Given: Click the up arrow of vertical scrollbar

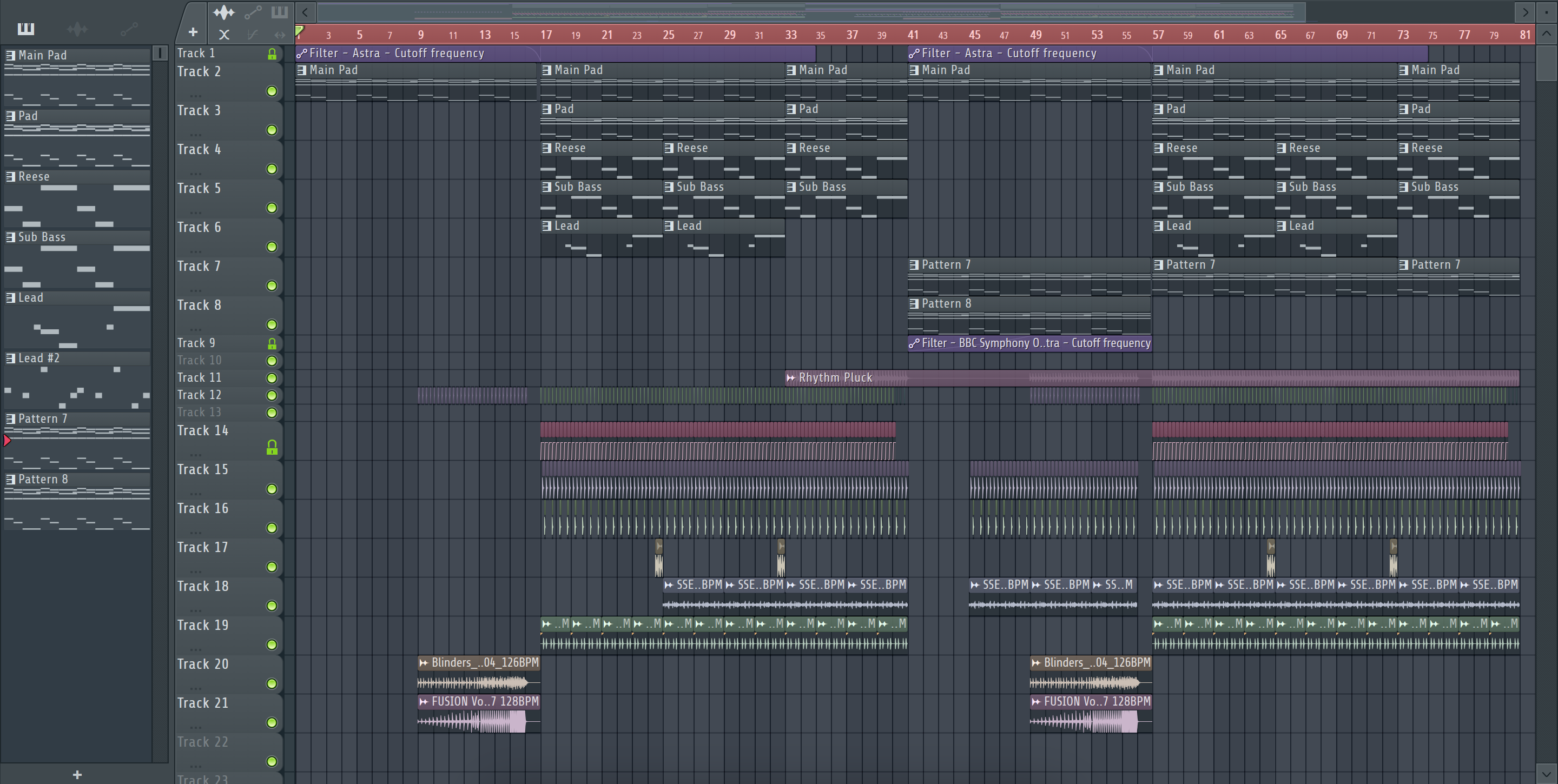Looking at the screenshot, I should point(1547,33).
